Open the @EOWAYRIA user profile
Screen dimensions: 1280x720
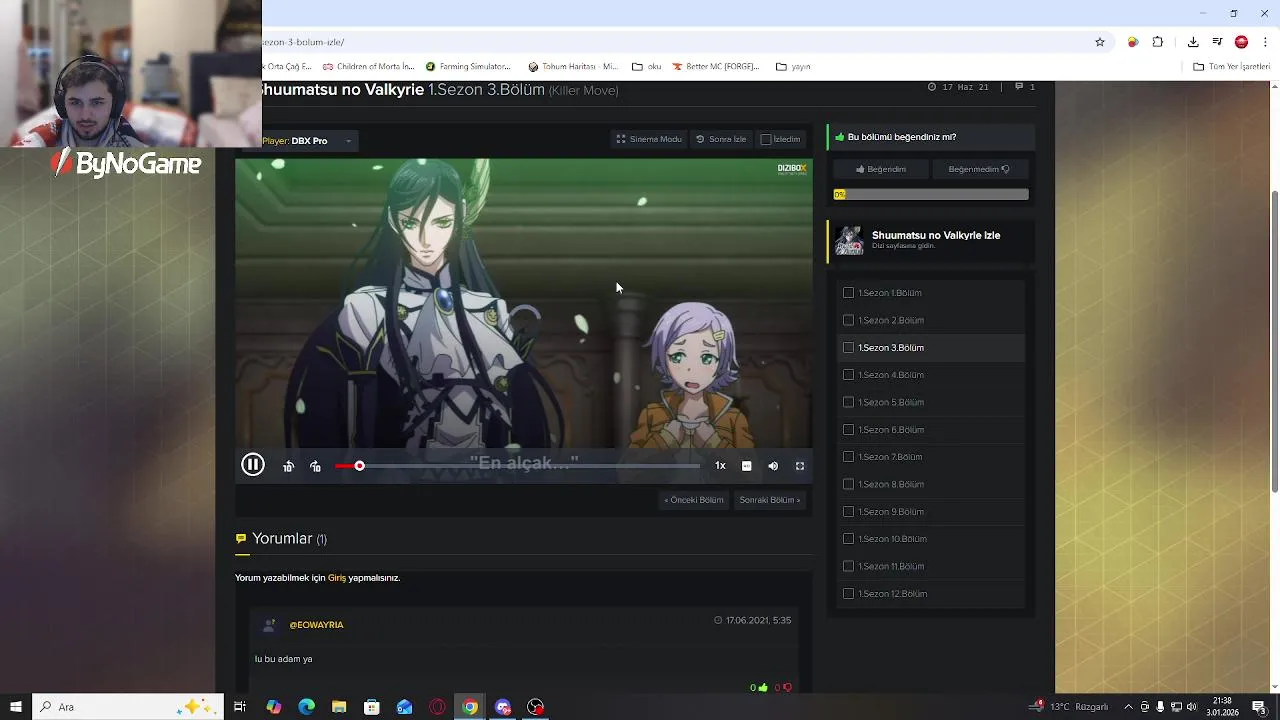point(316,625)
